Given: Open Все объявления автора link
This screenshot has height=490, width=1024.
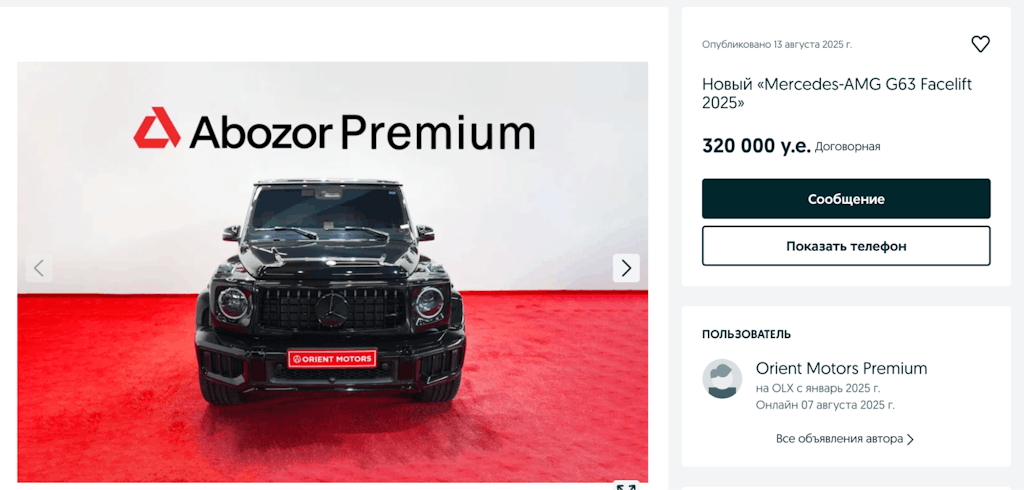Looking at the screenshot, I should [x=839, y=438].
